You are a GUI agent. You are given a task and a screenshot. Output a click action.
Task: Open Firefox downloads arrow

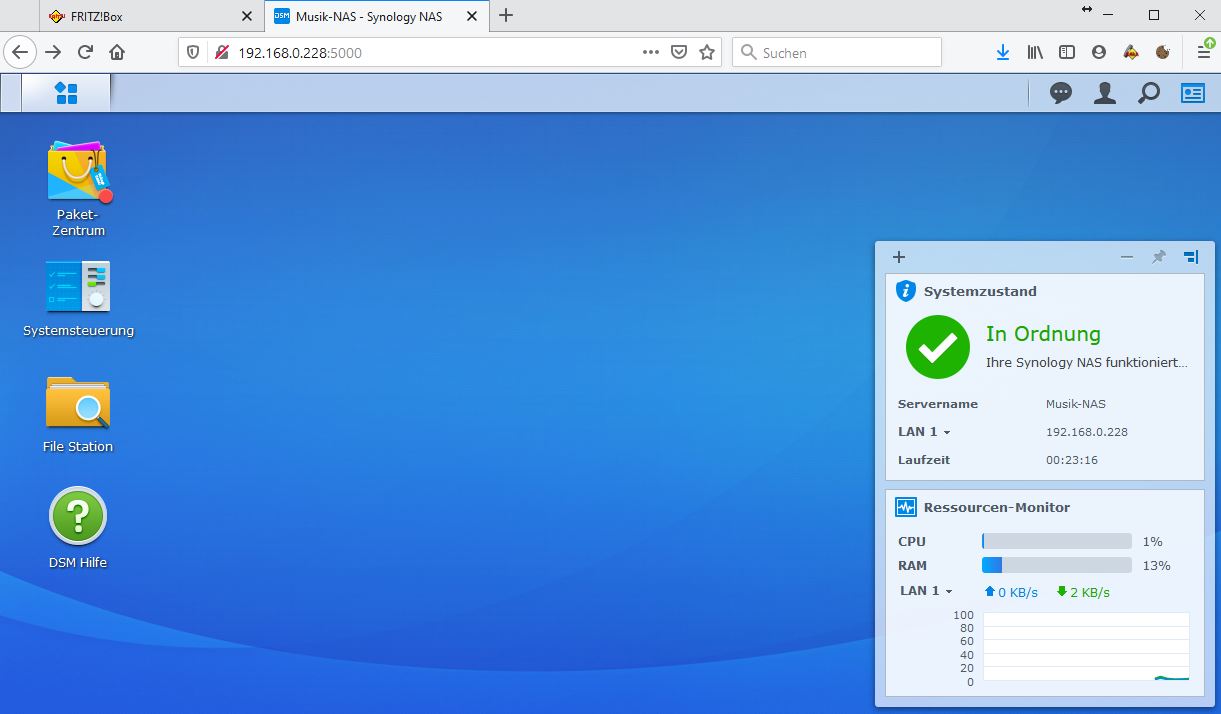click(x=1003, y=52)
